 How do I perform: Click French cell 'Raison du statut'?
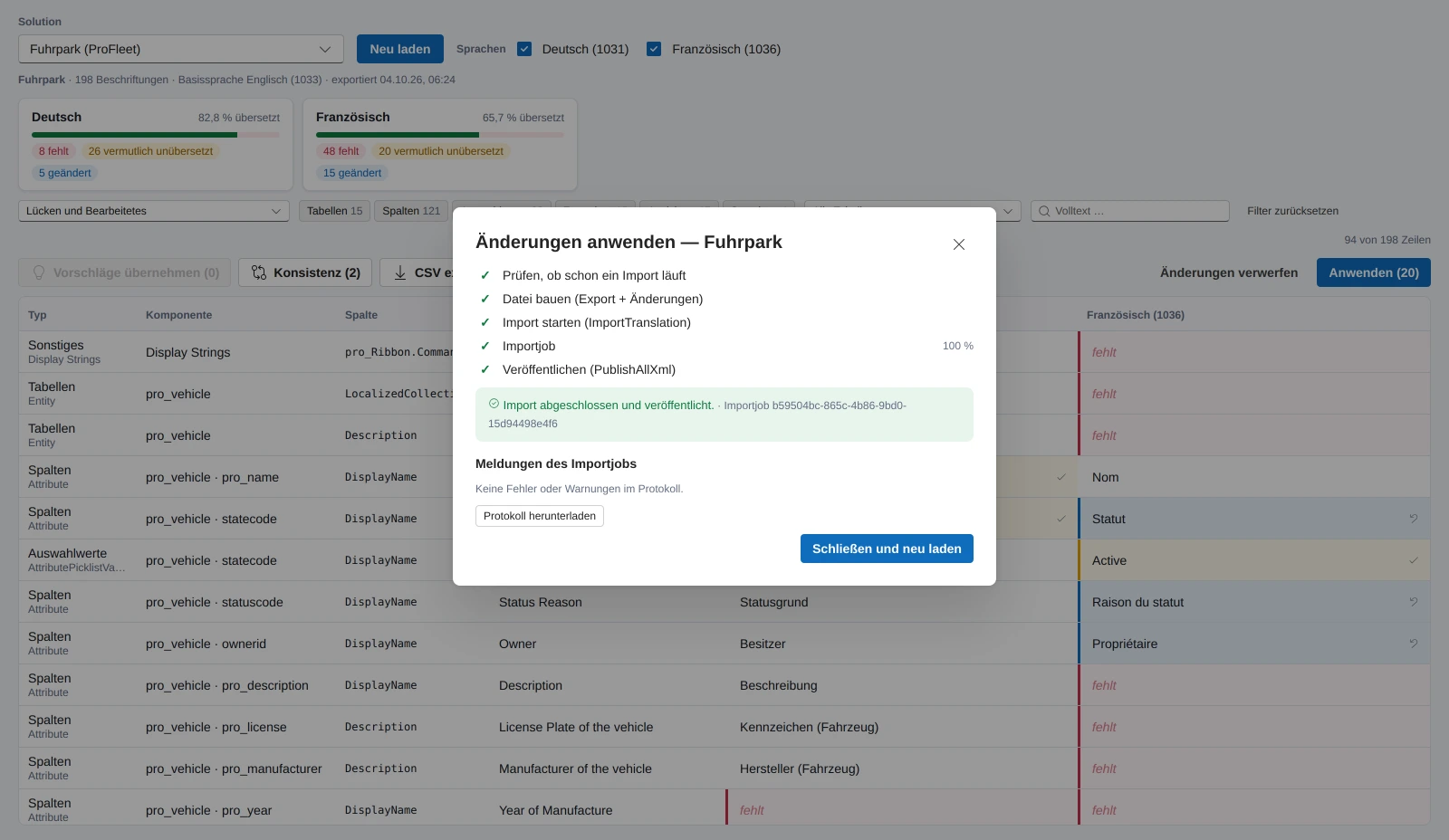coord(1254,602)
